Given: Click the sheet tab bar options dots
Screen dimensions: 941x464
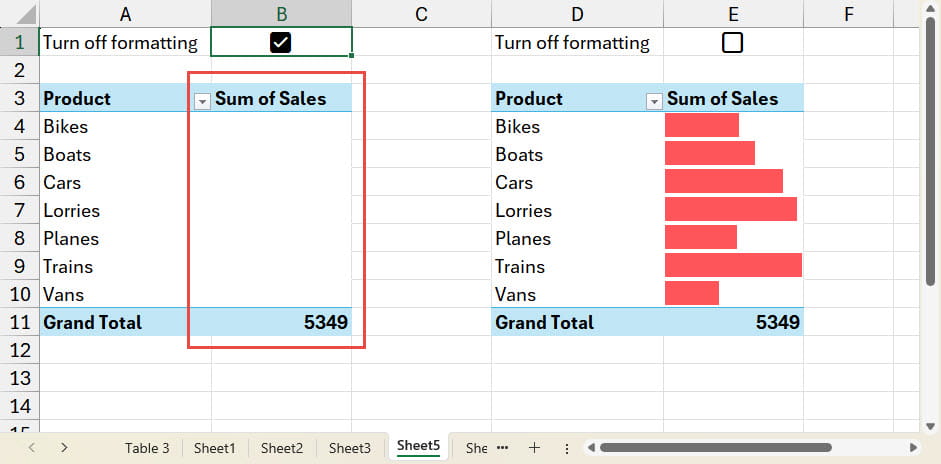Looking at the screenshot, I should click(x=567, y=448).
